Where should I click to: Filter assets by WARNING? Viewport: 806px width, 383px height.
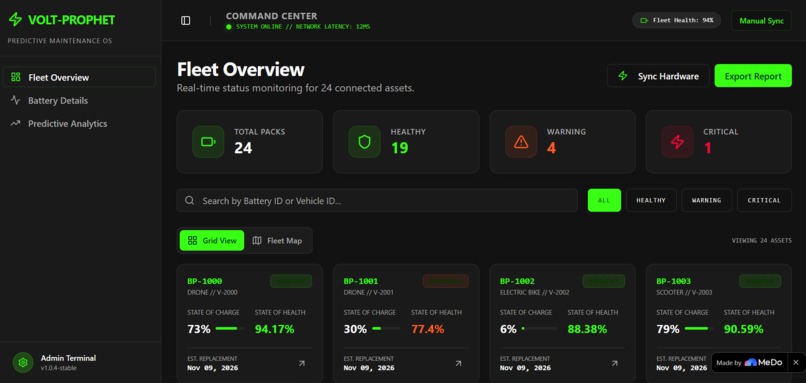(706, 200)
